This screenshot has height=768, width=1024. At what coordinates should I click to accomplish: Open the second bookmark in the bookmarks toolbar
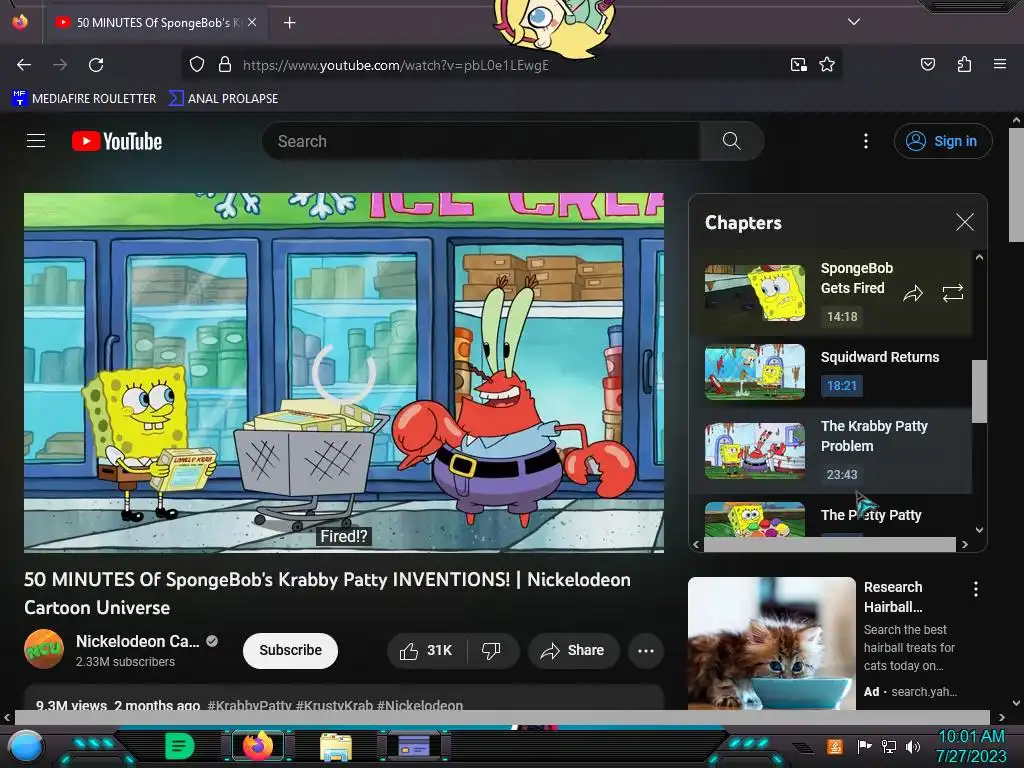point(223,99)
